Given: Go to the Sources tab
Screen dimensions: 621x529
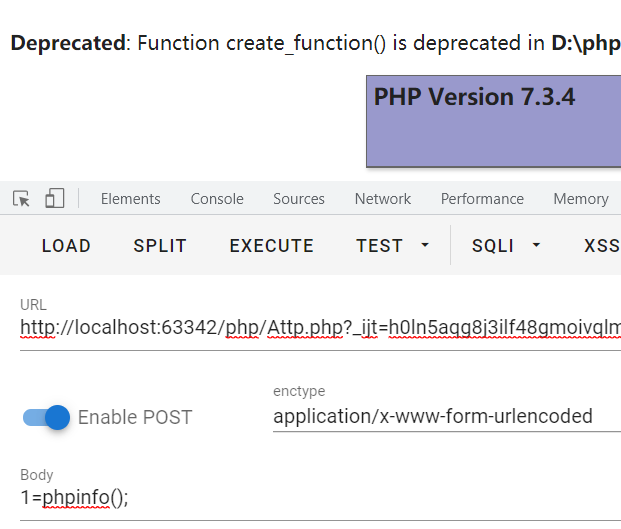Looking at the screenshot, I should tap(299, 199).
